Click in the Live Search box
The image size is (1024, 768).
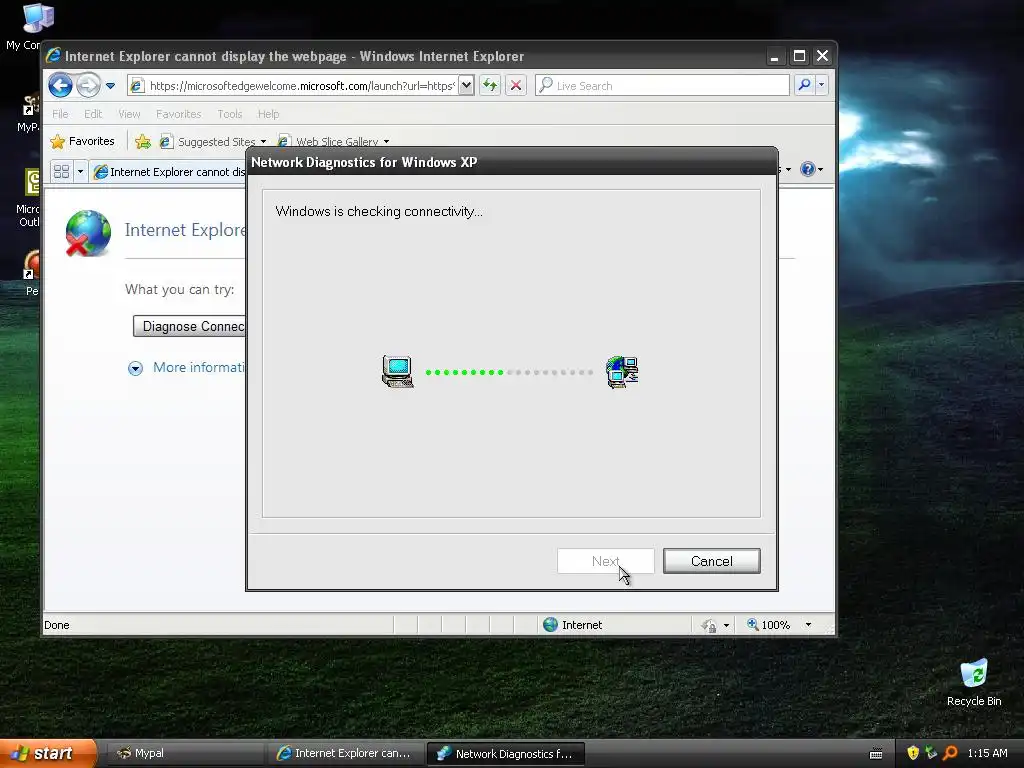coord(662,86)
